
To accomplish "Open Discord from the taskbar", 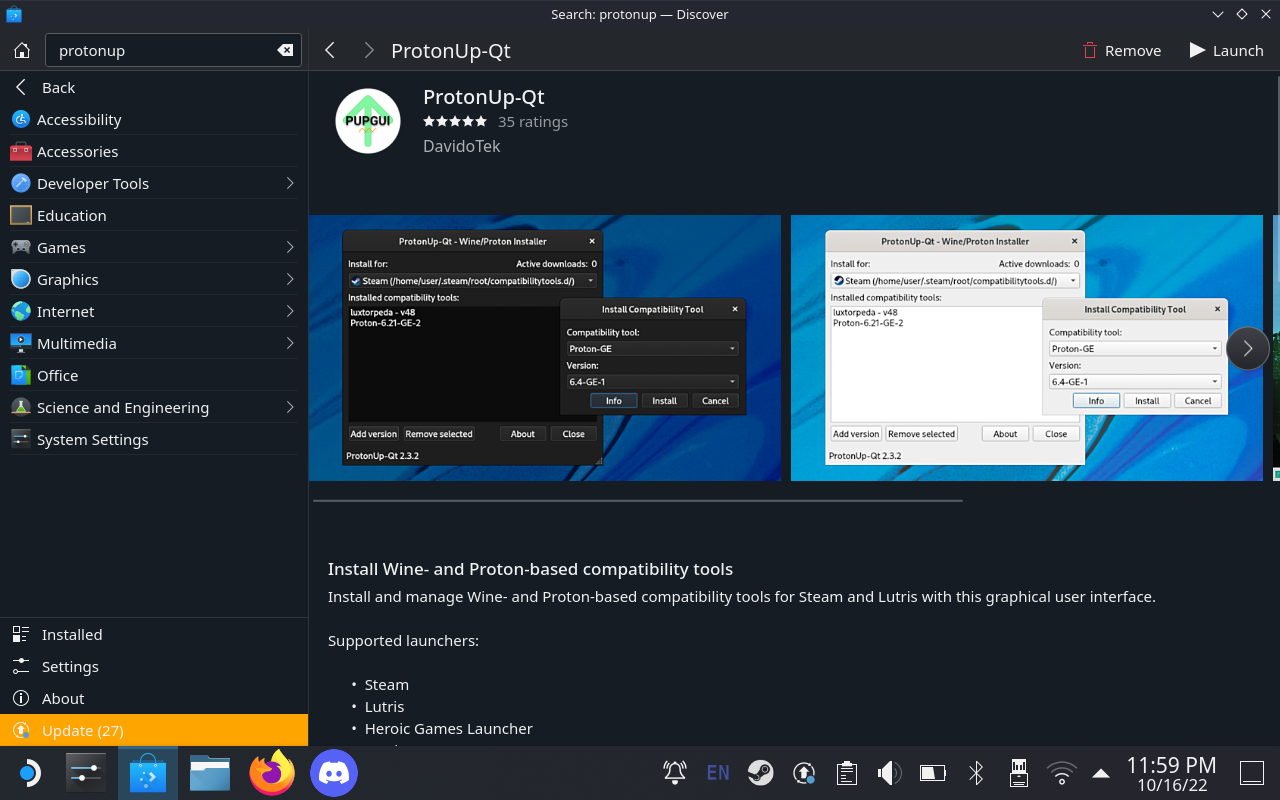I will (x=334, y=773).
